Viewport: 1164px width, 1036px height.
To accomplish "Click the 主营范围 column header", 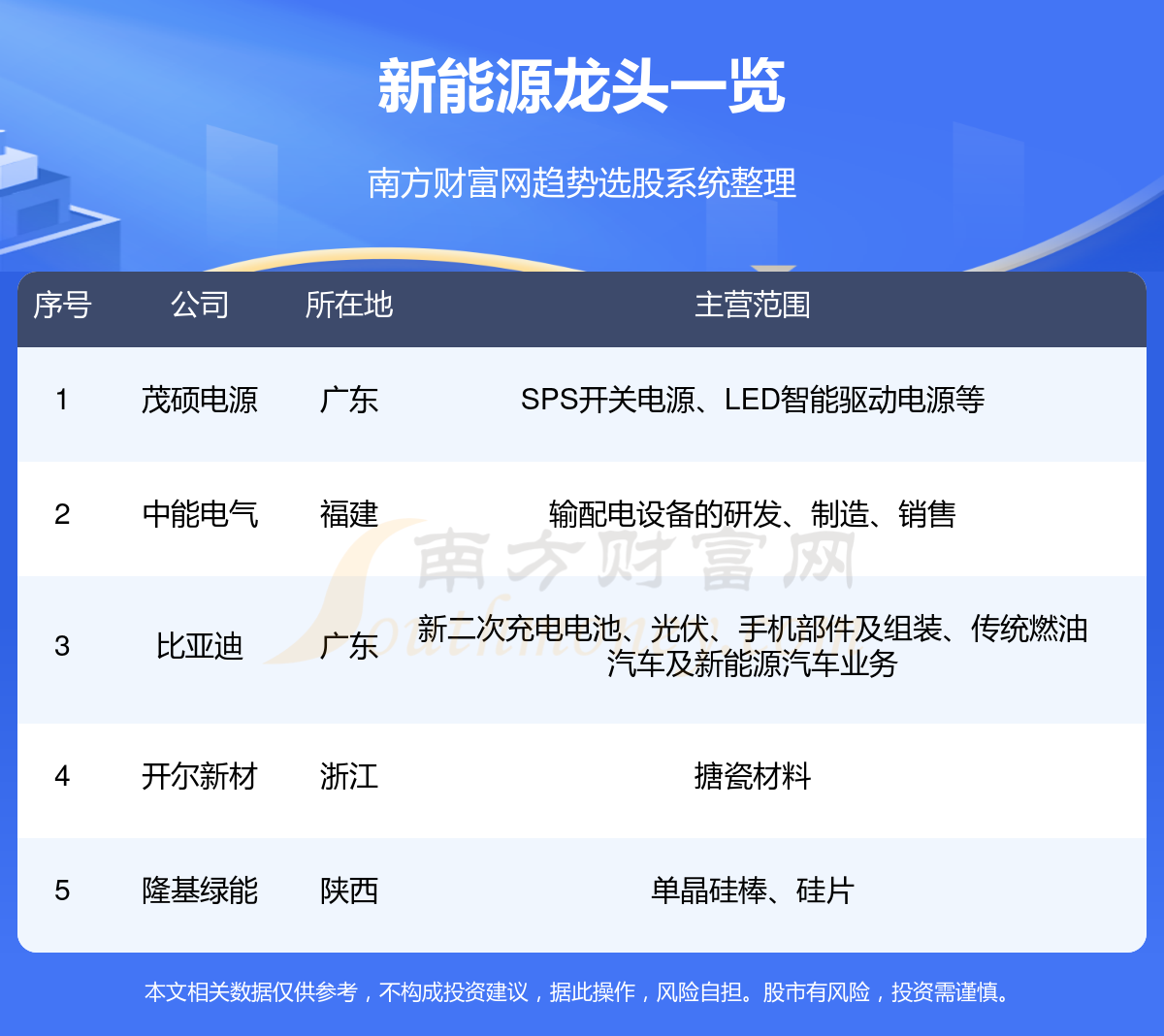I will [x=753, y=305].
